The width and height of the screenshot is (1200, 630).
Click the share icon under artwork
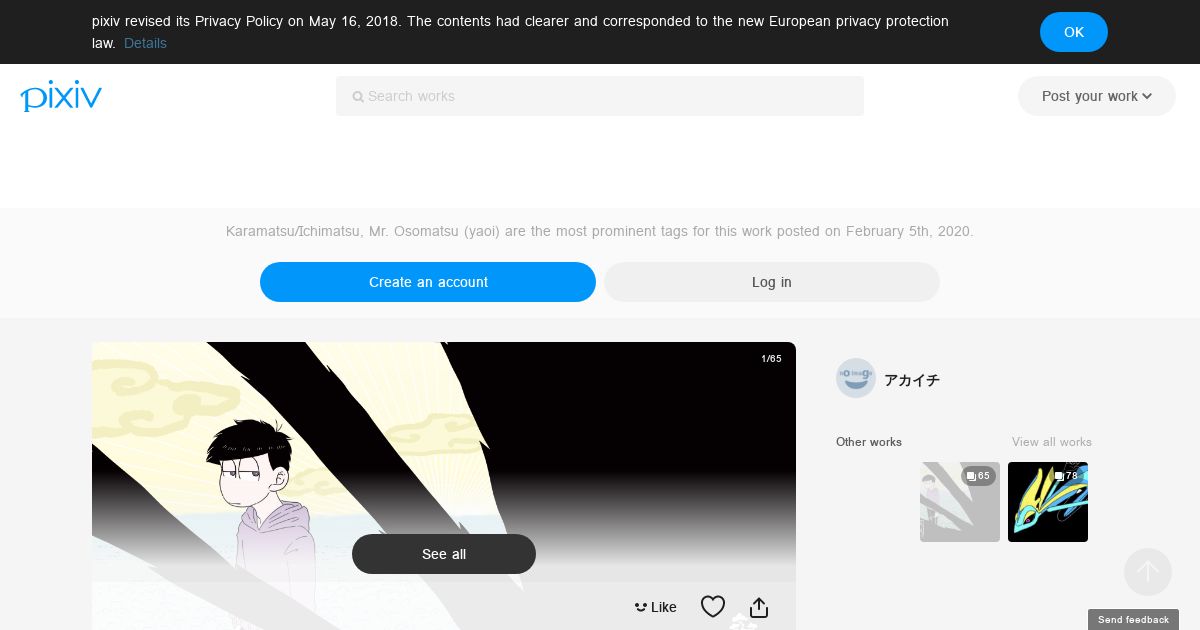click(x=759, y=607)
